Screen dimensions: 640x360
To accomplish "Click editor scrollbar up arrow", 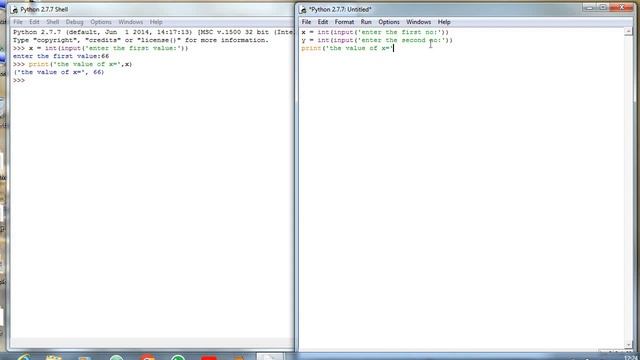I will pos(629,31).
